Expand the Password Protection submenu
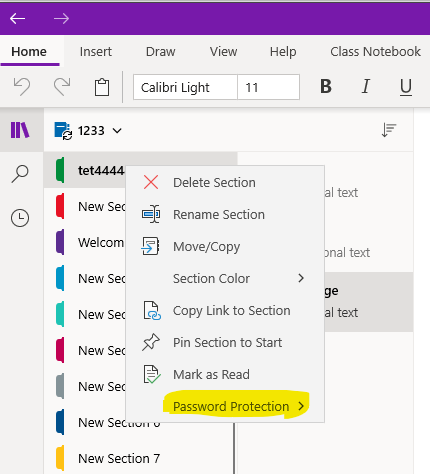Screen dimensions: 430x474 click(225, 406)
